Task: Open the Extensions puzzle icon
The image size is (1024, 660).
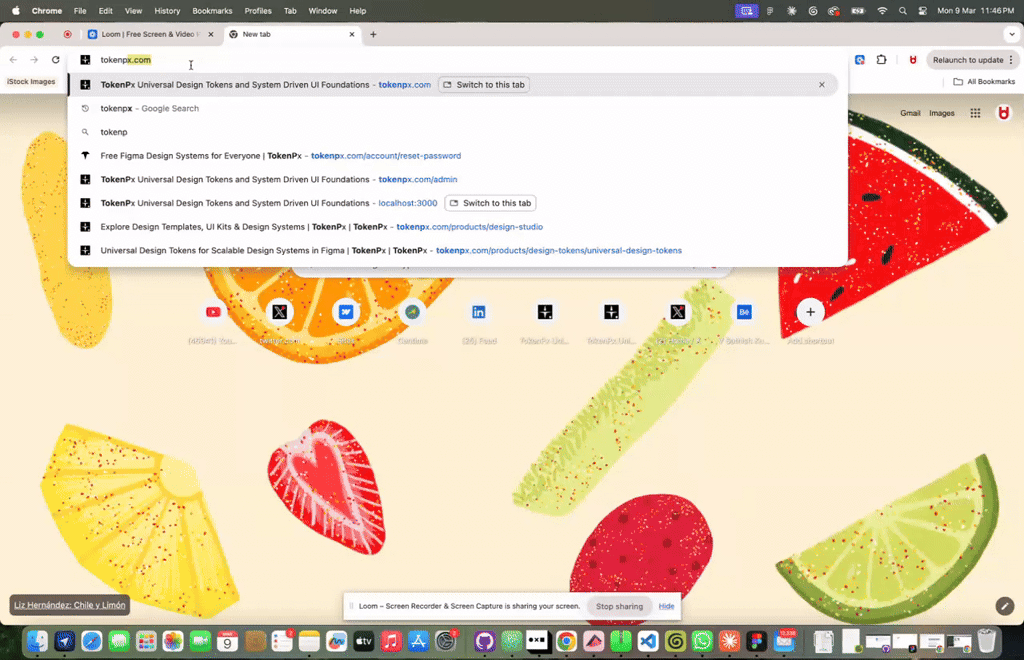Action: tap(882, 59)
